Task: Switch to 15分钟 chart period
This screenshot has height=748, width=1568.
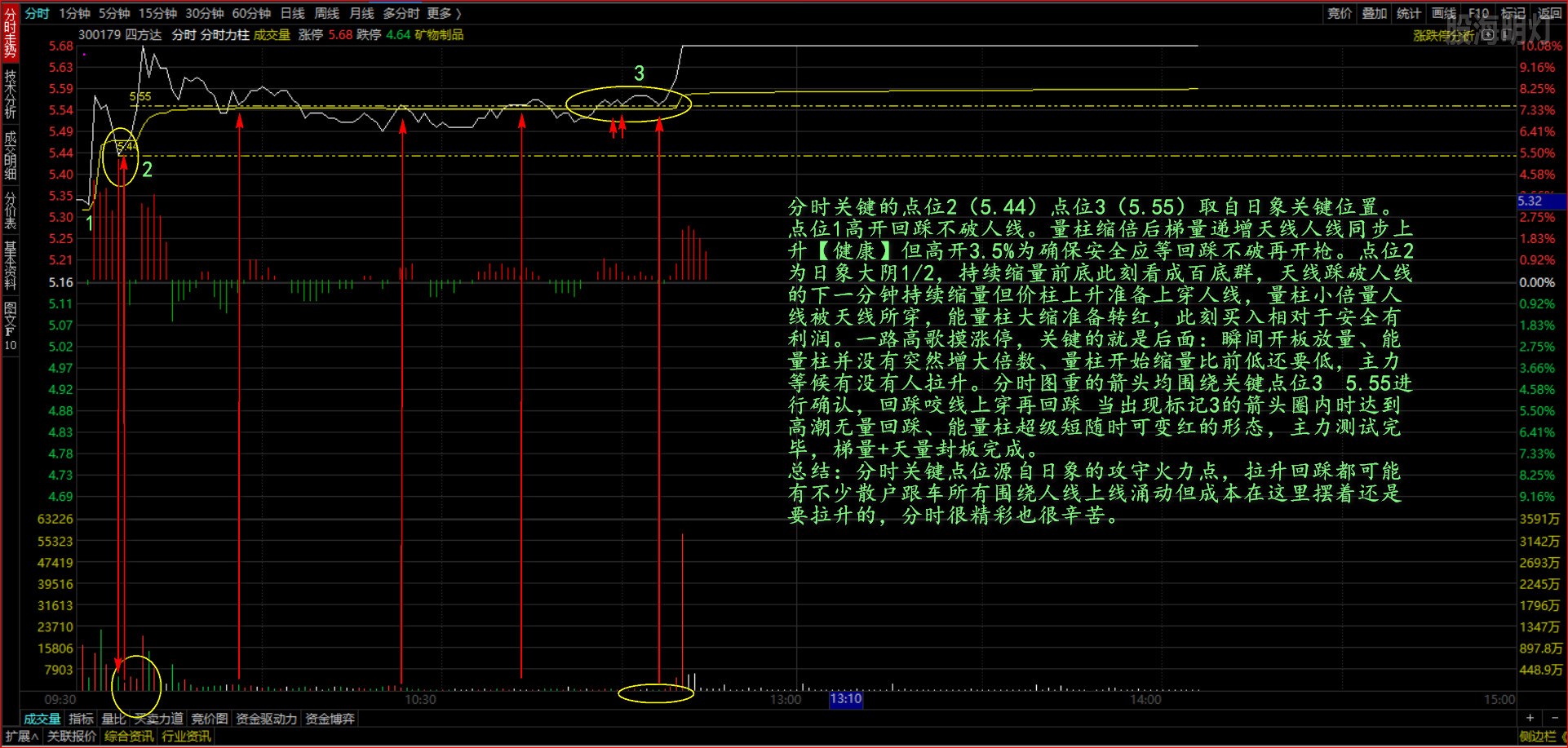Action: tap(157, 13)
